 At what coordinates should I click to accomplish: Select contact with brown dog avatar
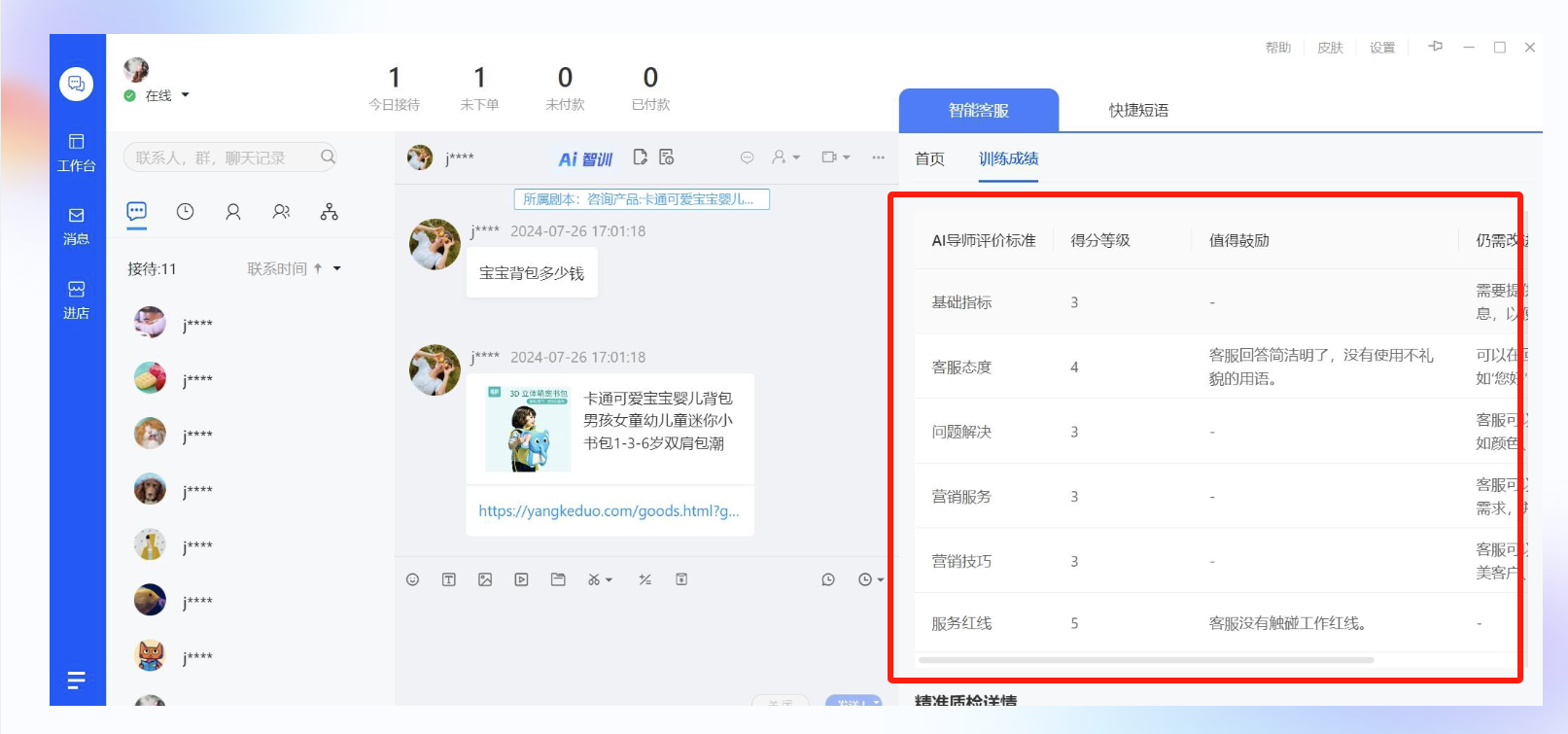click(x=150, y=488)
